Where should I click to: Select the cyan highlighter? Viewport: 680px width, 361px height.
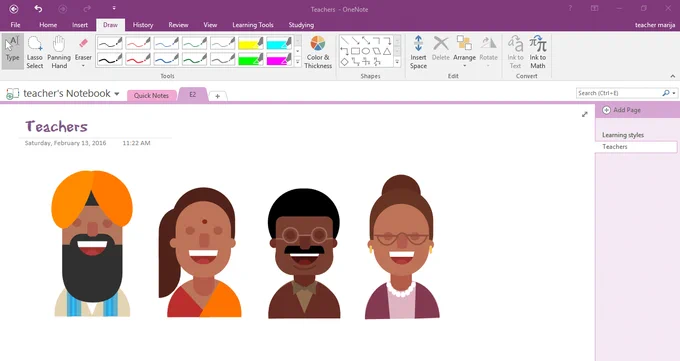coord(279,43)
